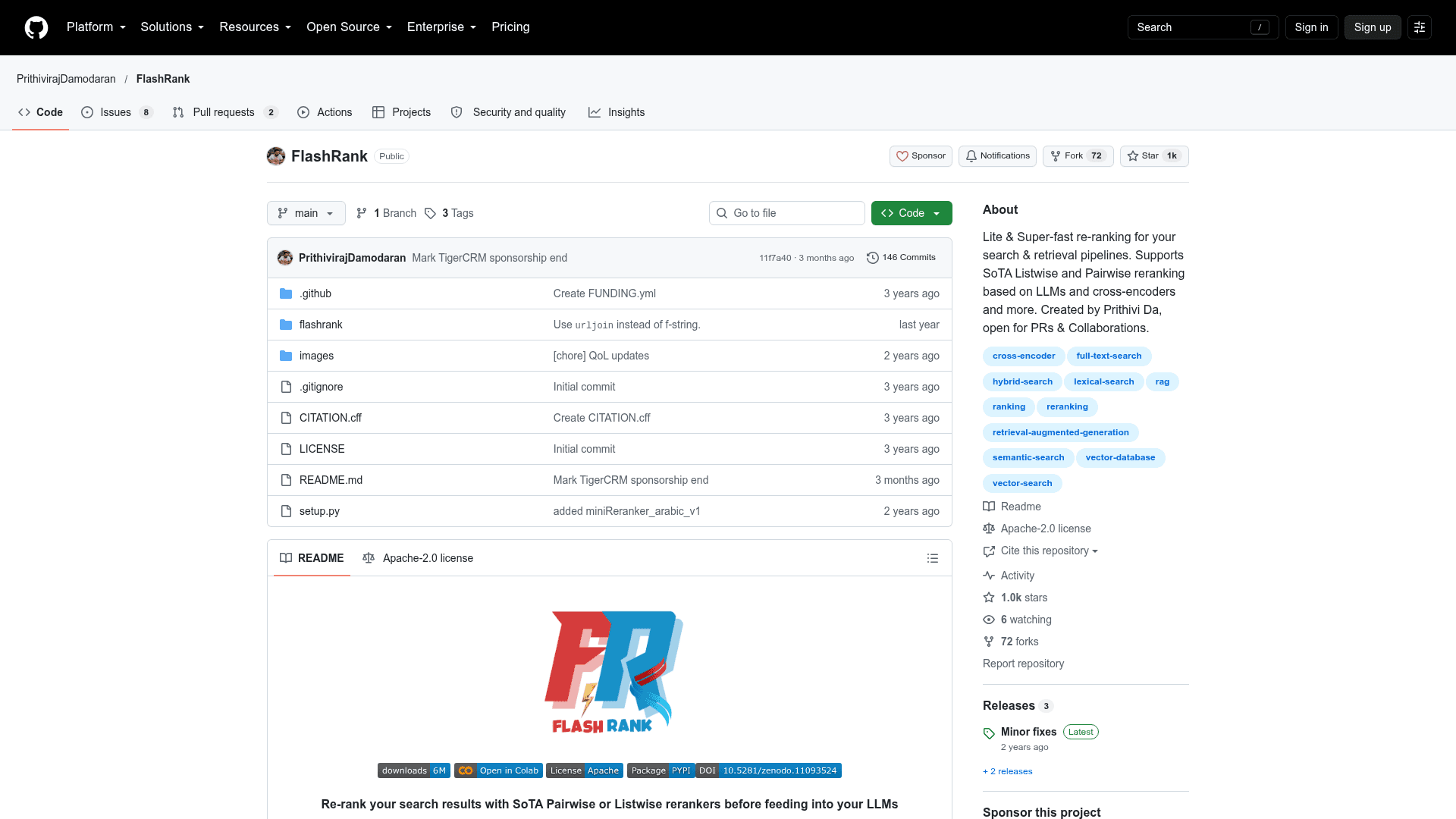
Task: Open the GitHub logo homepage
Action: [x=36, y=27]
